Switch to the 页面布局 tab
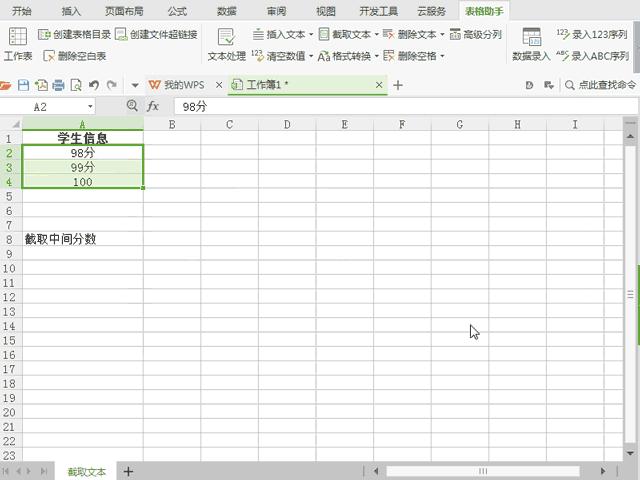The width and height of the screenshot is (640, 480). [x=124, y=11]
